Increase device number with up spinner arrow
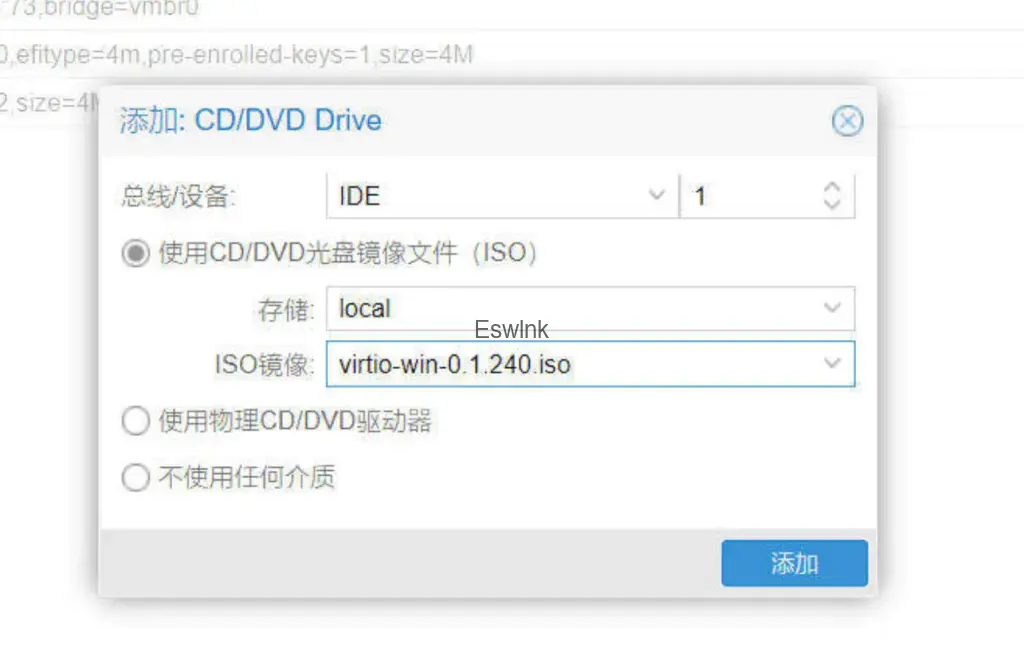 coord(831,187)
